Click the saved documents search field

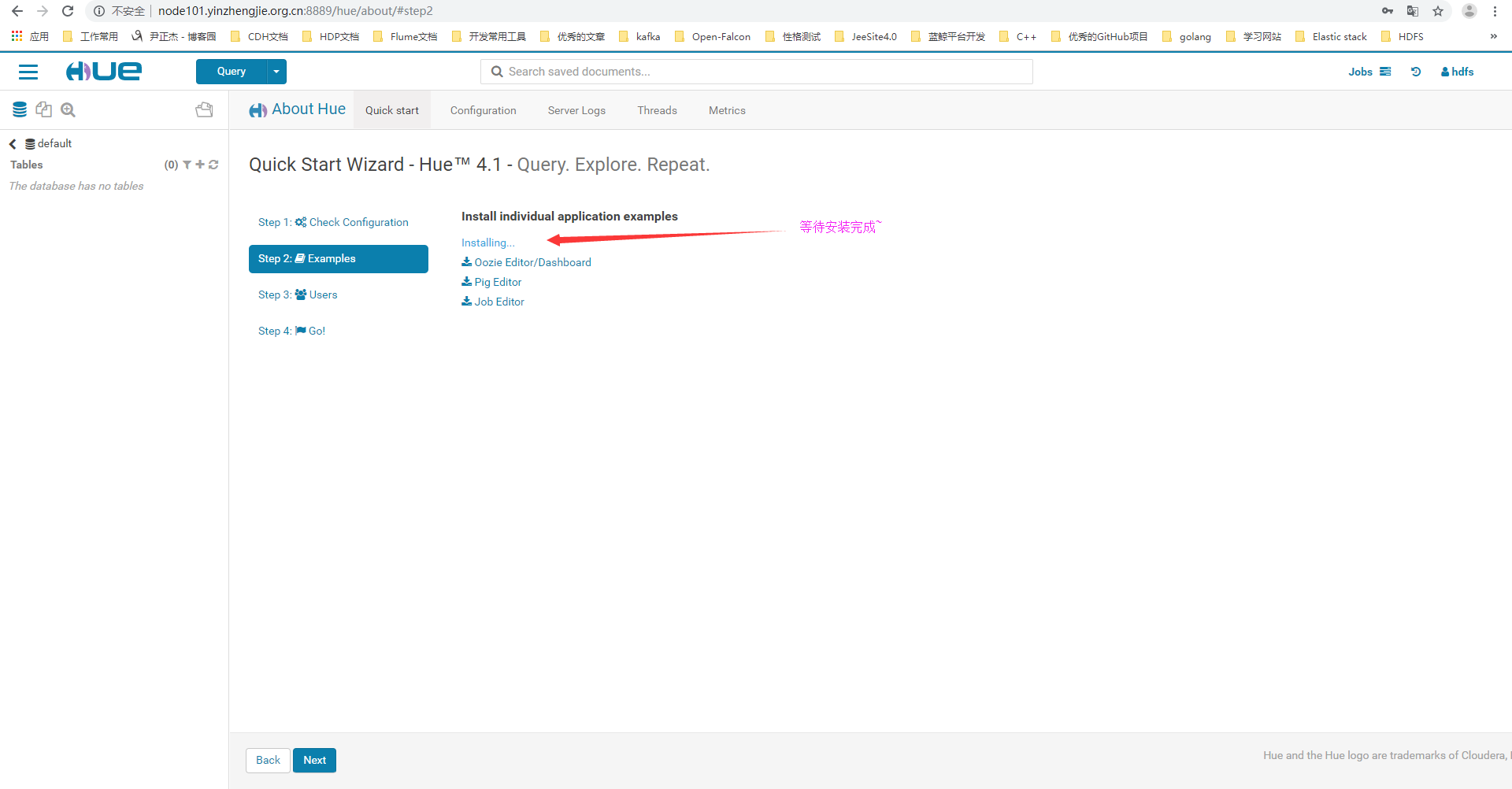(756, 71)
